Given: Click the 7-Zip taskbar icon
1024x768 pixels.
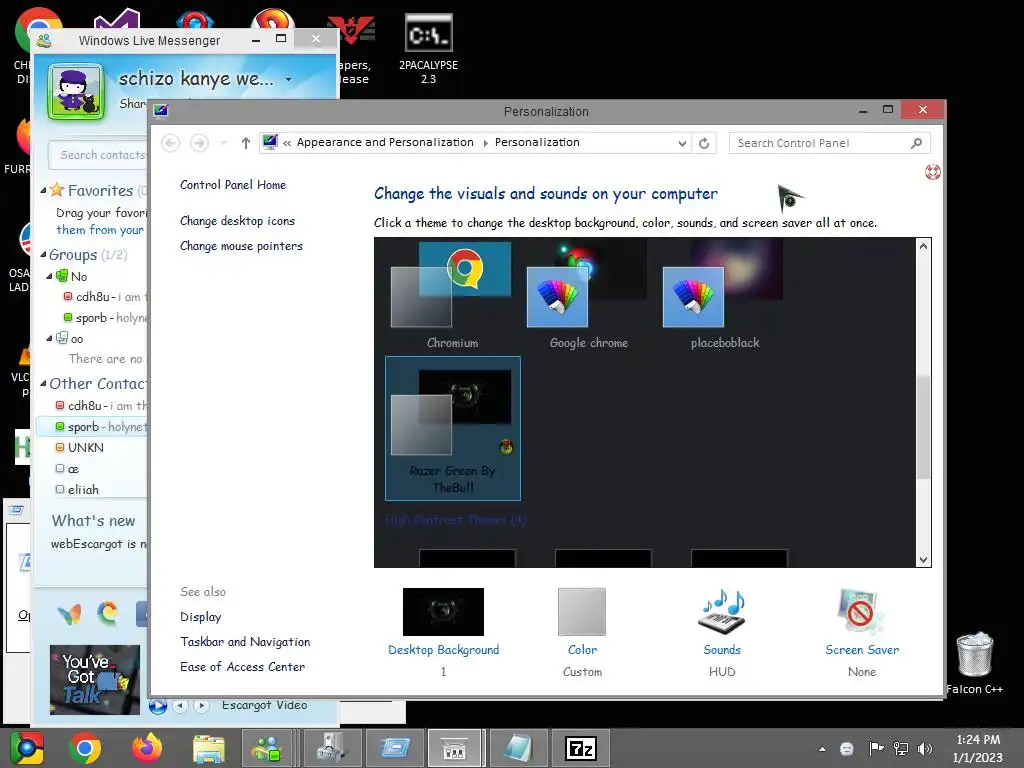Looking at the screenshot, I should pyautogui.click(x=581, y=748).
